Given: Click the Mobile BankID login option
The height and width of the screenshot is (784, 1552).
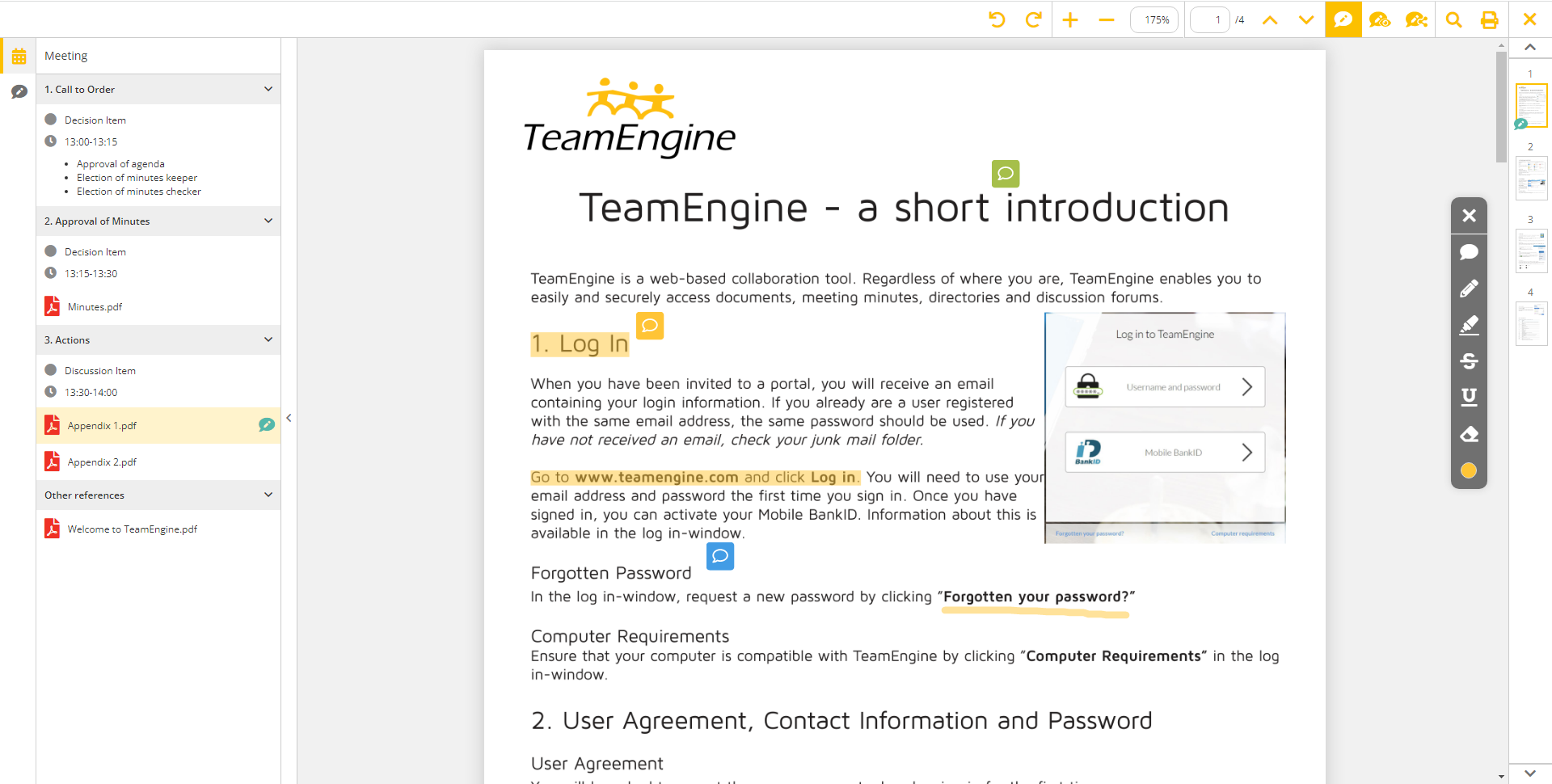Looking at the screenshot, I should click(1165, 453).
